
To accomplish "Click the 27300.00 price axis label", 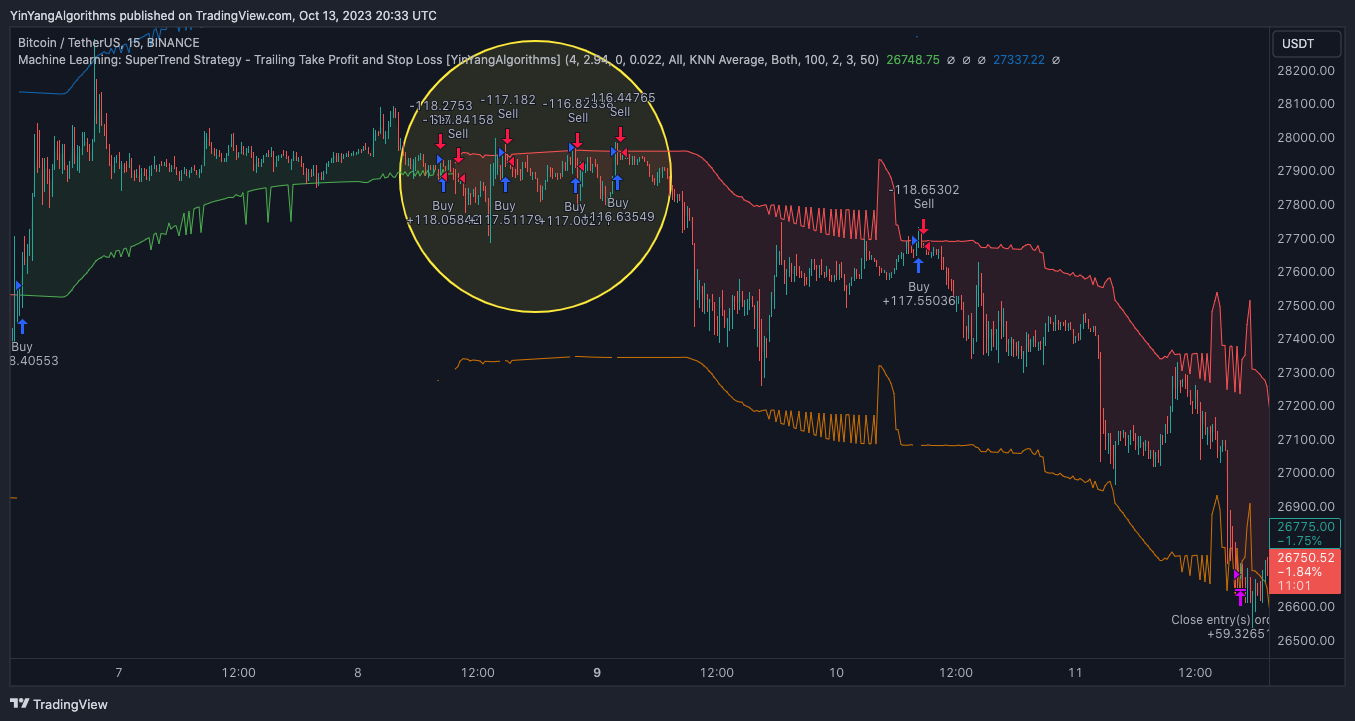I will click(1307, 372).
